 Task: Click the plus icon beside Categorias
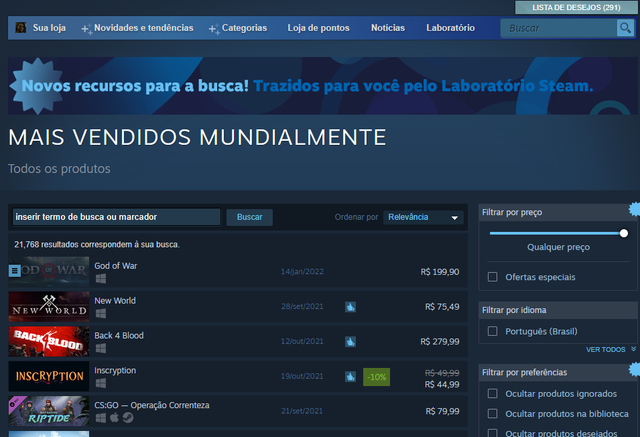[214, 29]
